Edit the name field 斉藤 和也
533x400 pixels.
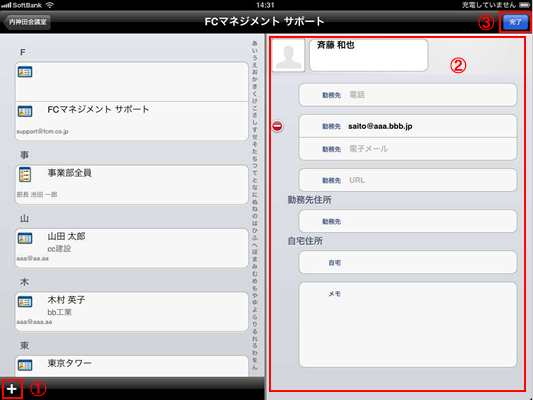[x=368, y=55]
